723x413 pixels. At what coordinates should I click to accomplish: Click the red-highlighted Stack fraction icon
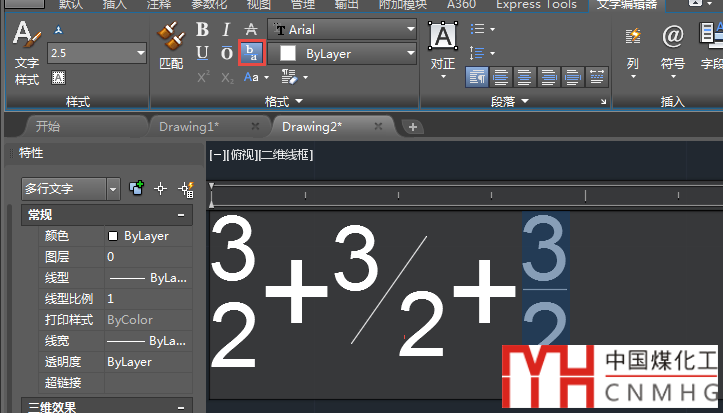pos(252,53)
